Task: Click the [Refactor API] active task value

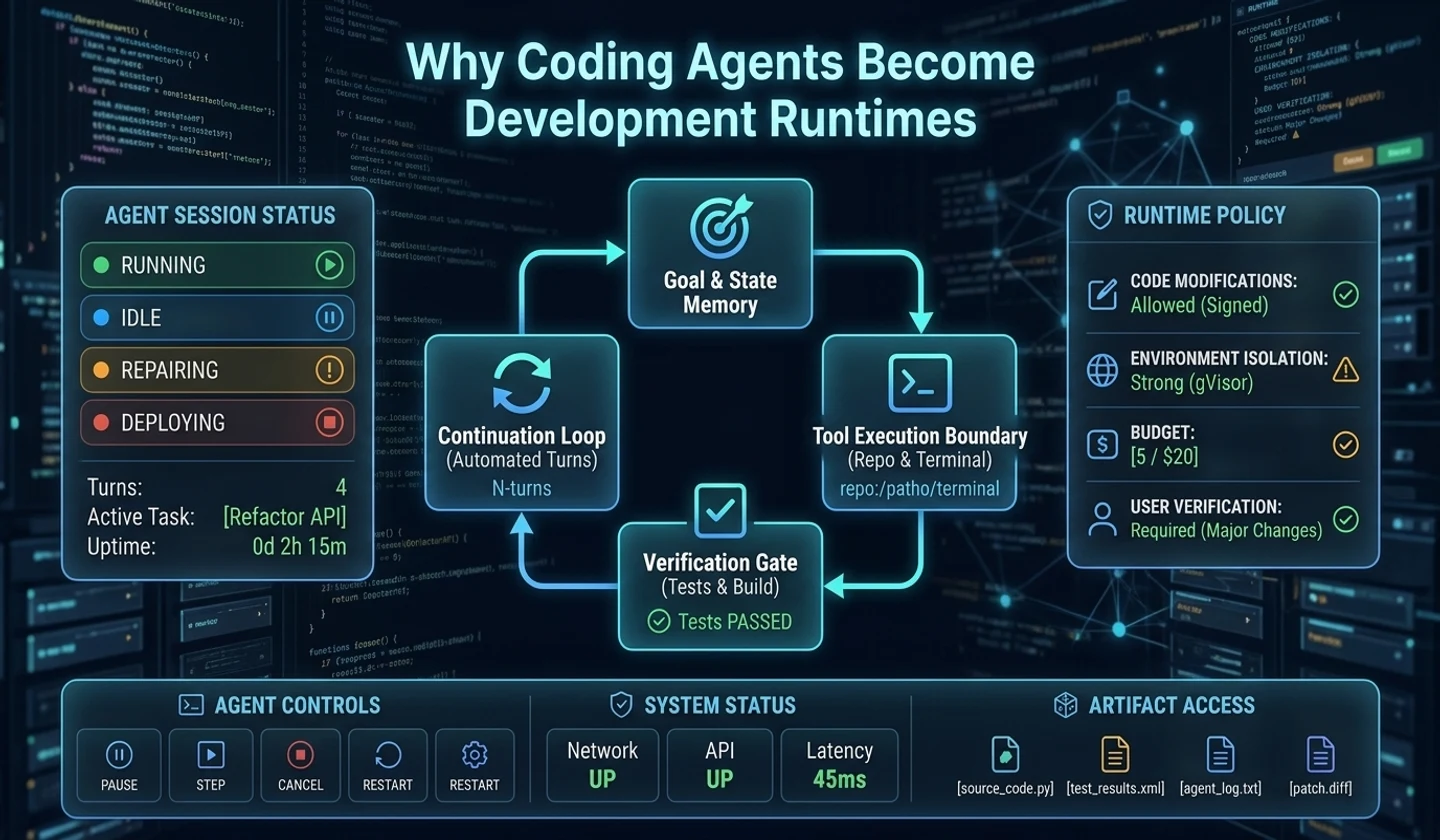Action: tap(284, 517)
